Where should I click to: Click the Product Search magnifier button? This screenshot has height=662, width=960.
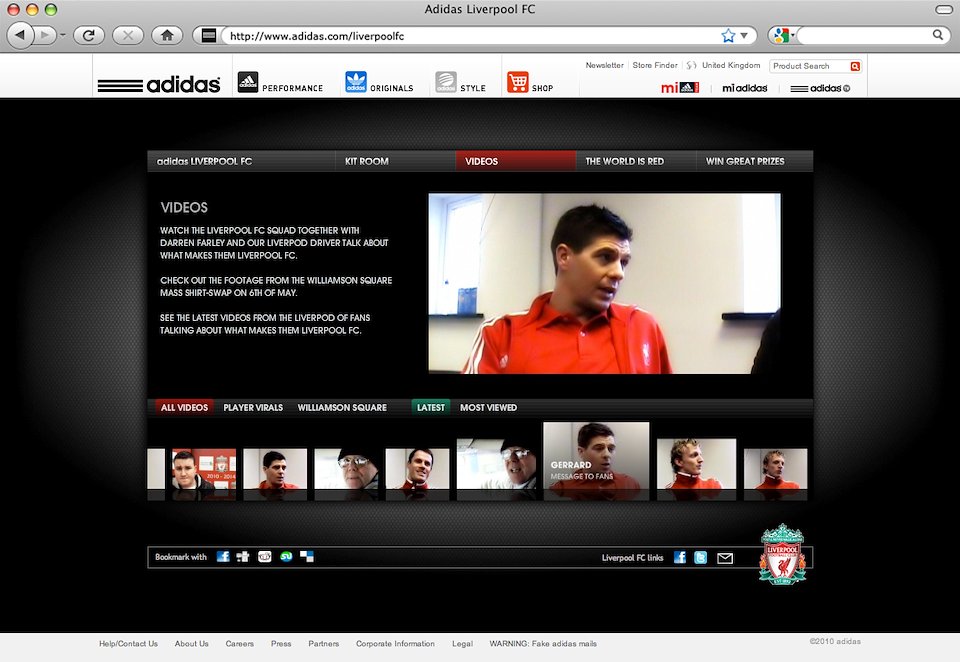tap(855, 66)
